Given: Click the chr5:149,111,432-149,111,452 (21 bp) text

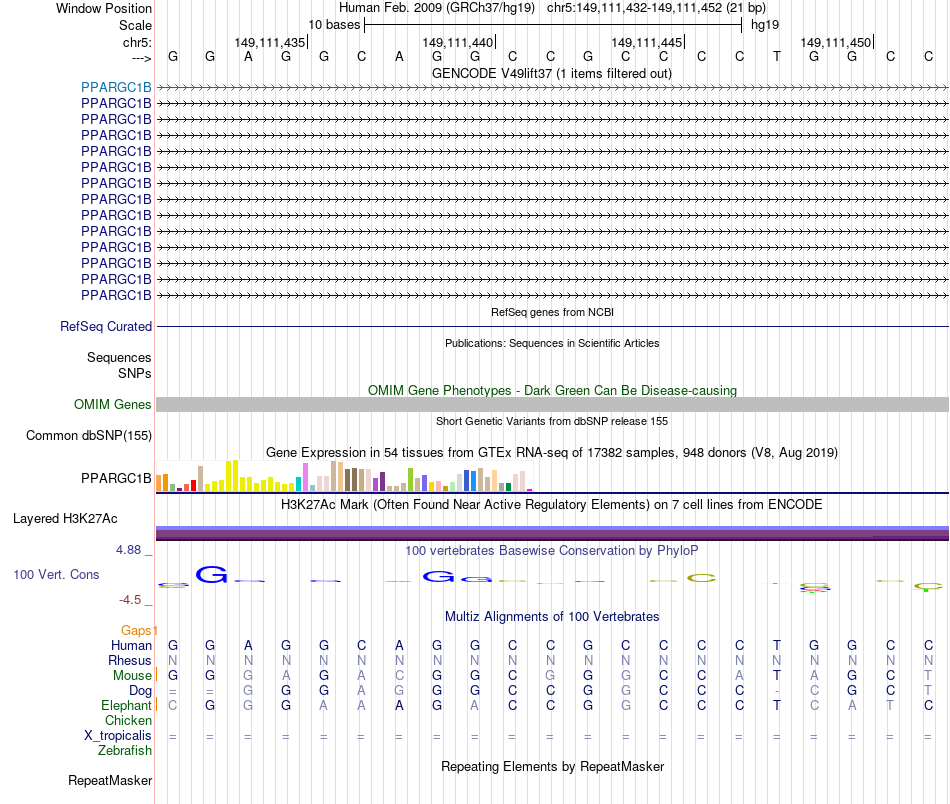Looking at the screenshot, I should 656,8.
